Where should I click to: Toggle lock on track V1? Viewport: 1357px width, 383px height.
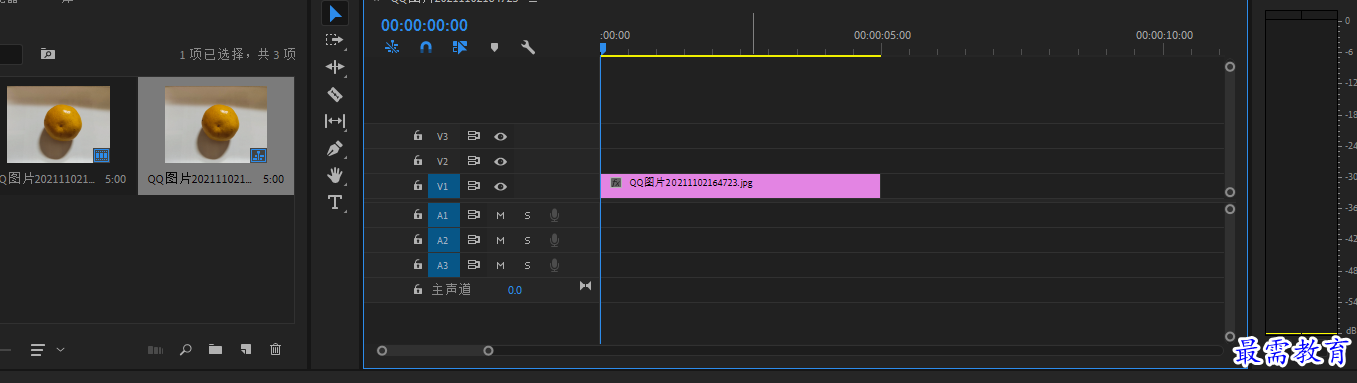pos(418,186)
